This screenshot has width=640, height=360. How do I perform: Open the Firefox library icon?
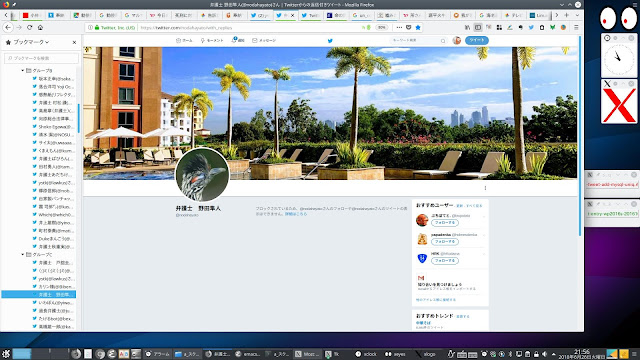[467, 27]
